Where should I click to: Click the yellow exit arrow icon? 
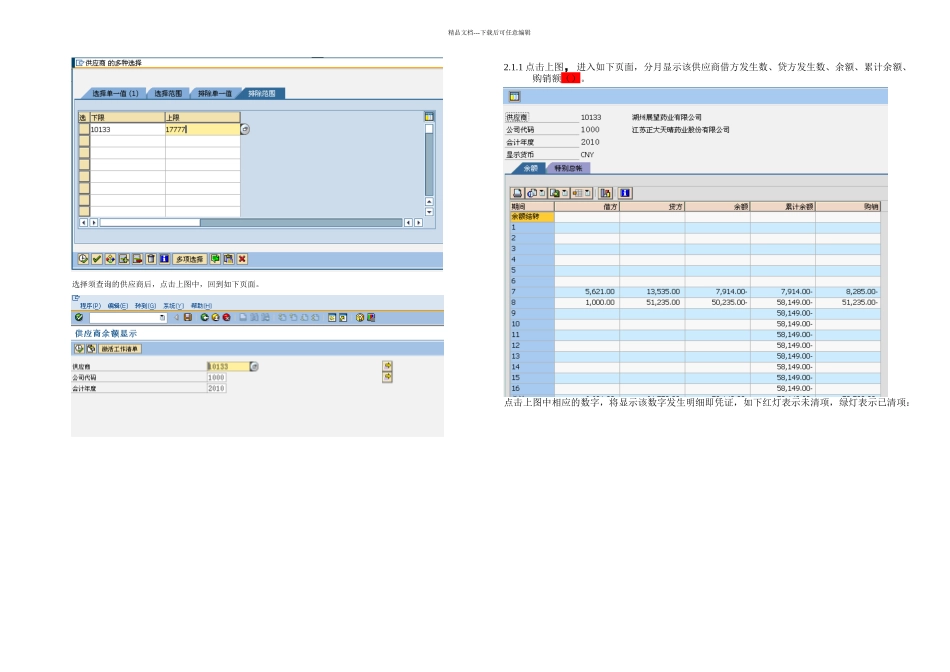coord(215,317)
